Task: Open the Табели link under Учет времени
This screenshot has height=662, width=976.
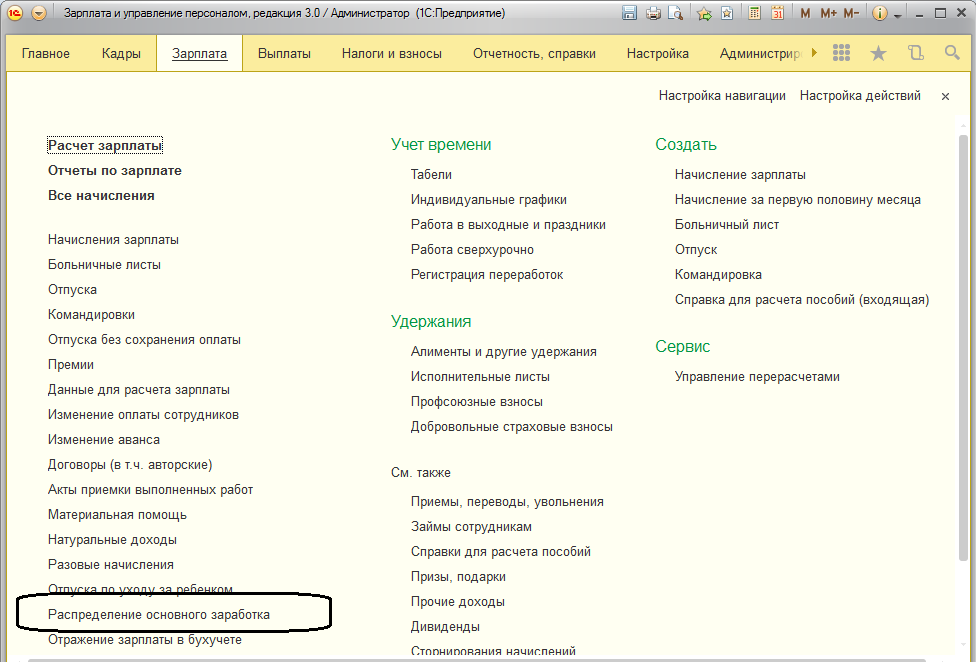Action: click(x=431, y=175)
